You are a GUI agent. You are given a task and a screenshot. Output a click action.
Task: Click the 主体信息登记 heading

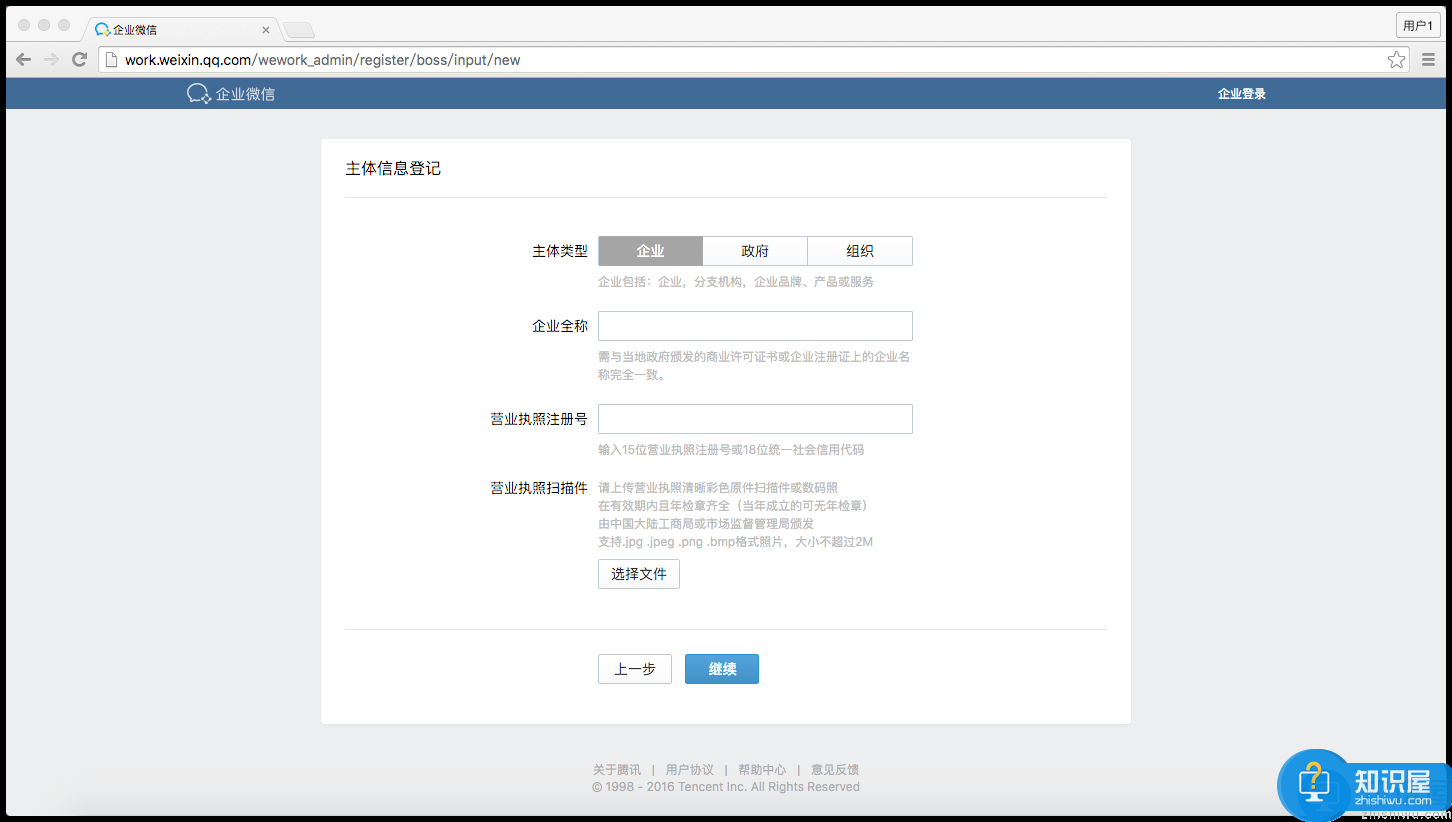pos(393,169)
